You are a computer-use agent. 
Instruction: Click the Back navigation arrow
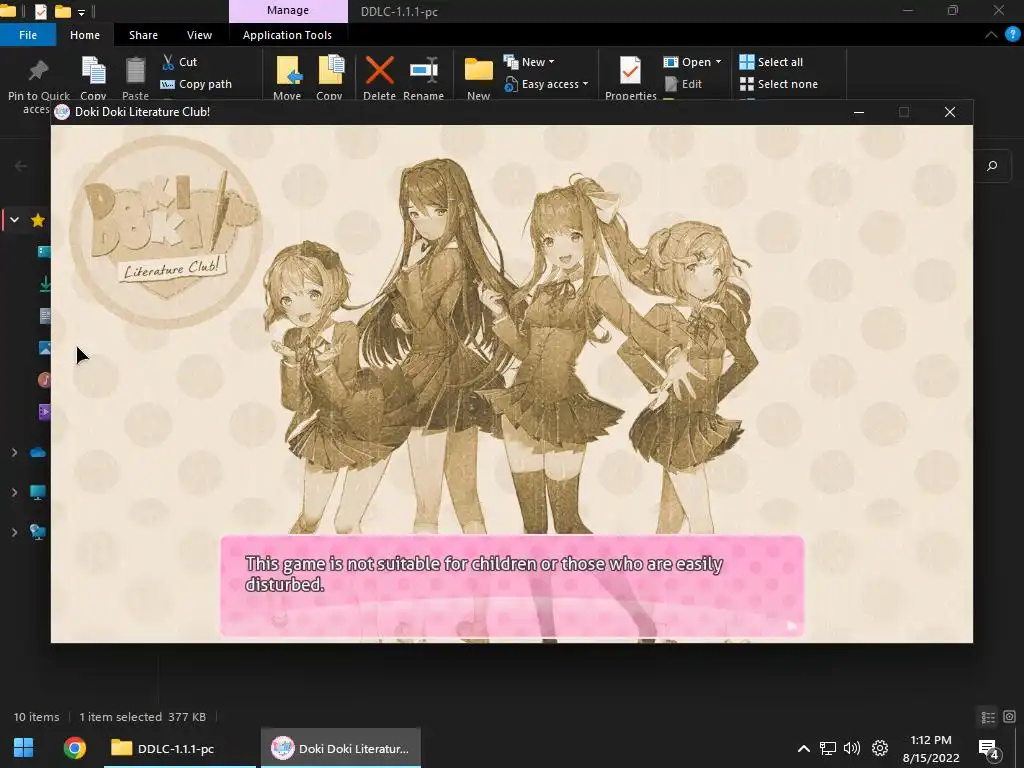point(21,166)
